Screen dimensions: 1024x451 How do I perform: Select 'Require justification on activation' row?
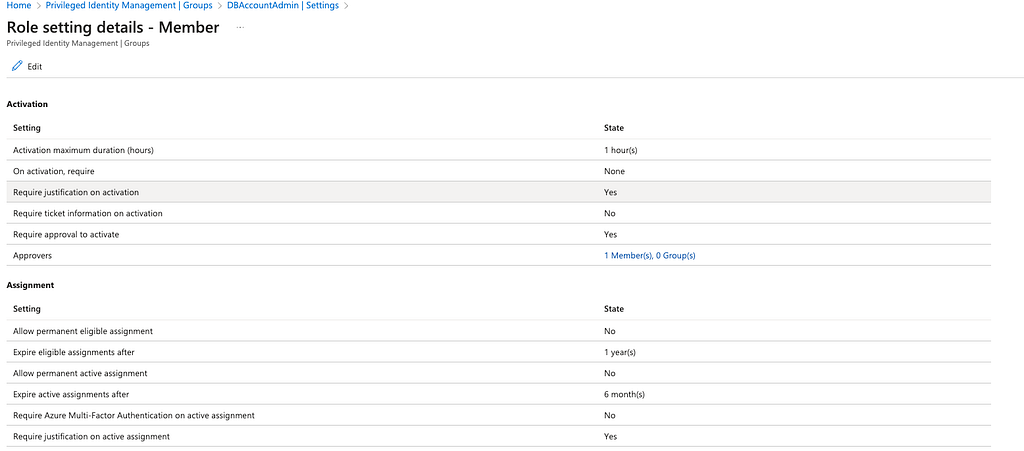pos(498,193)
